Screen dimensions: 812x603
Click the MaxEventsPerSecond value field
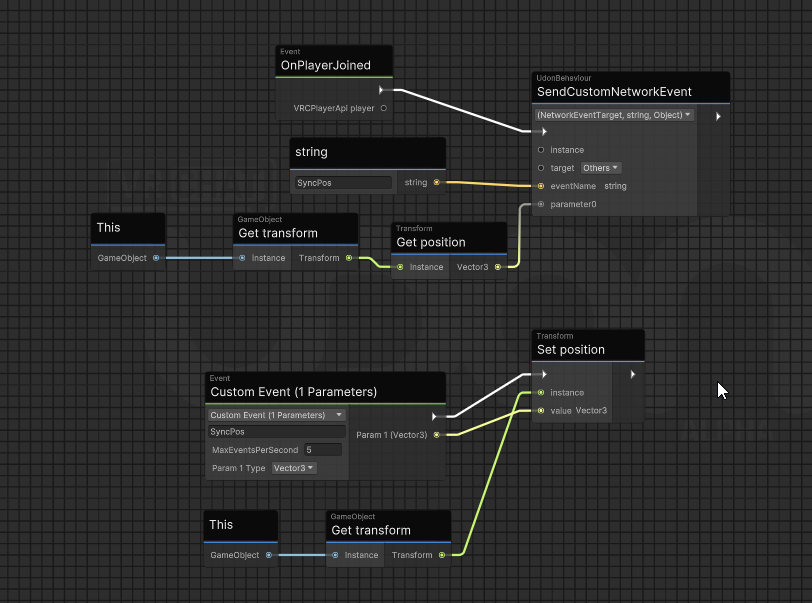tap(323, 450)
